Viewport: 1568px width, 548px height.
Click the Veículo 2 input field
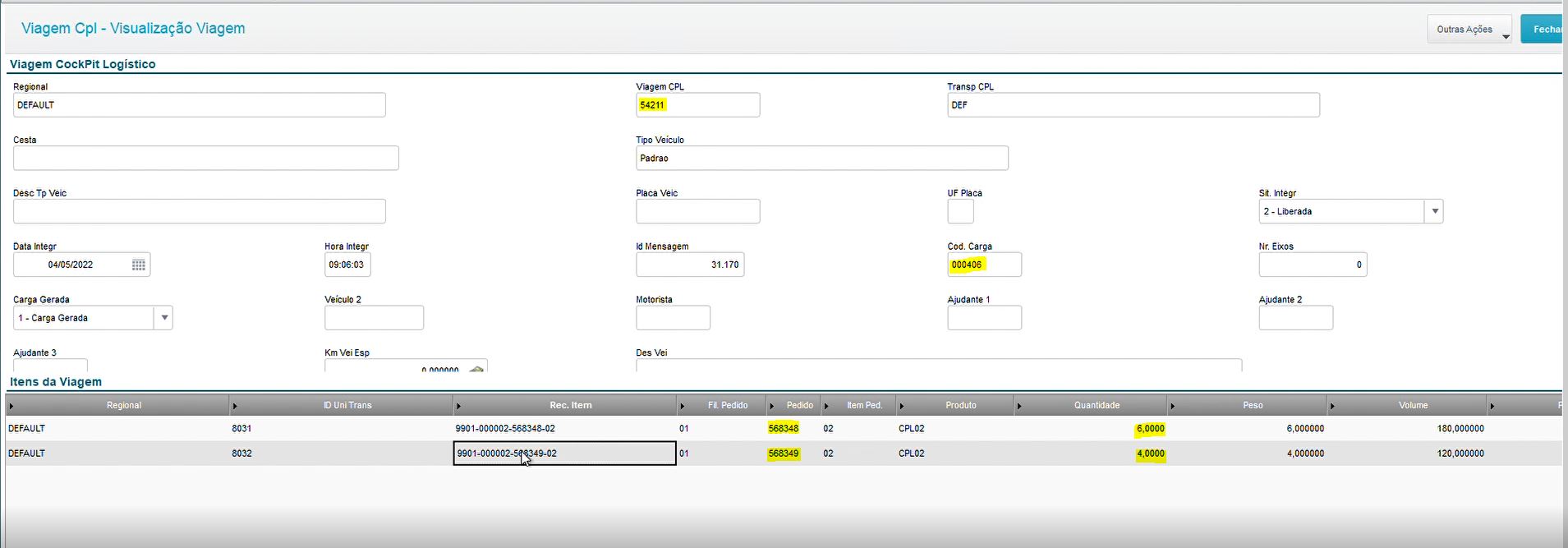[x=374, y=318]
